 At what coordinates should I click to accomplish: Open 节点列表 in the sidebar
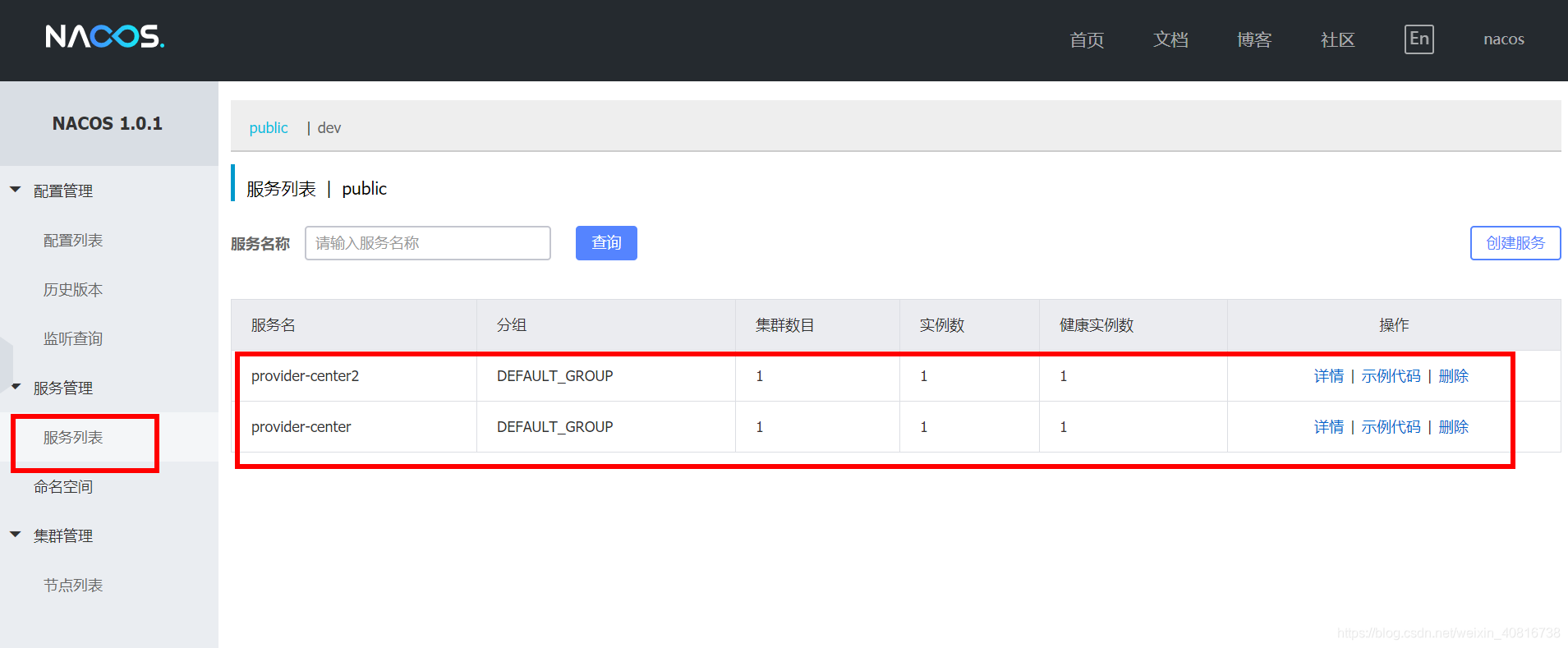click(x=73, y=585)
